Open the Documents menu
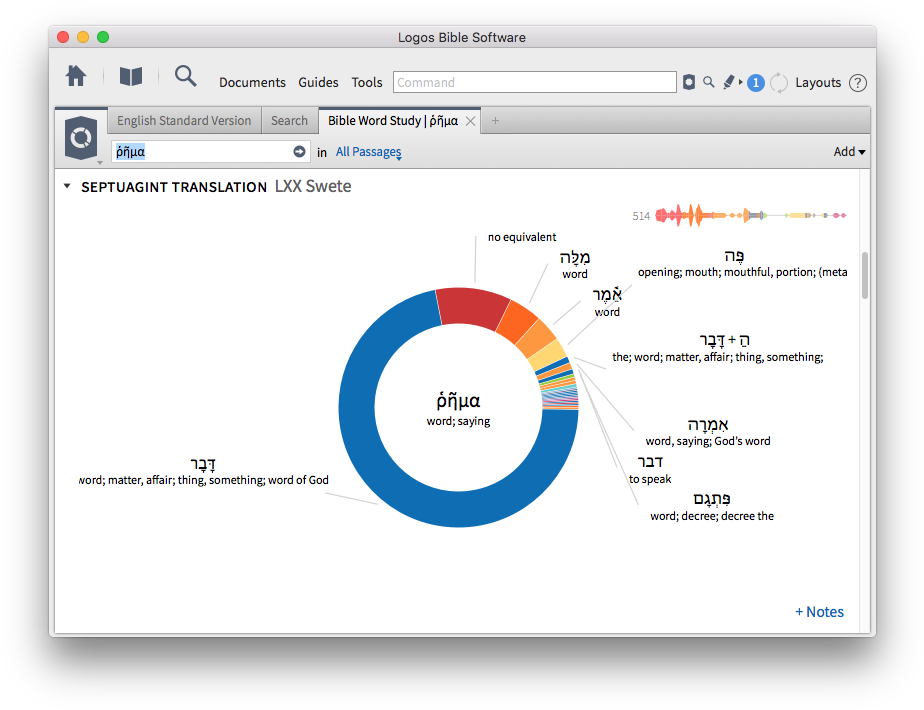 point(252,82)
